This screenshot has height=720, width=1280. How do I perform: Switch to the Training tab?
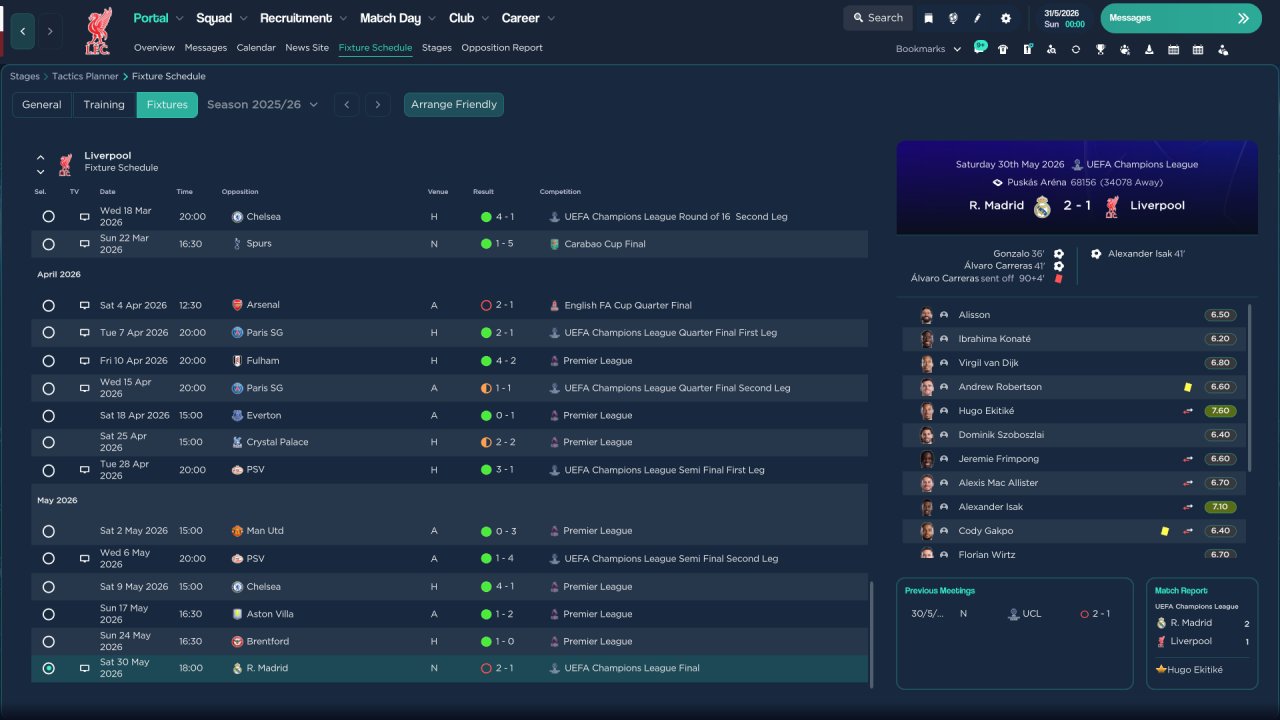pos(104,104)
